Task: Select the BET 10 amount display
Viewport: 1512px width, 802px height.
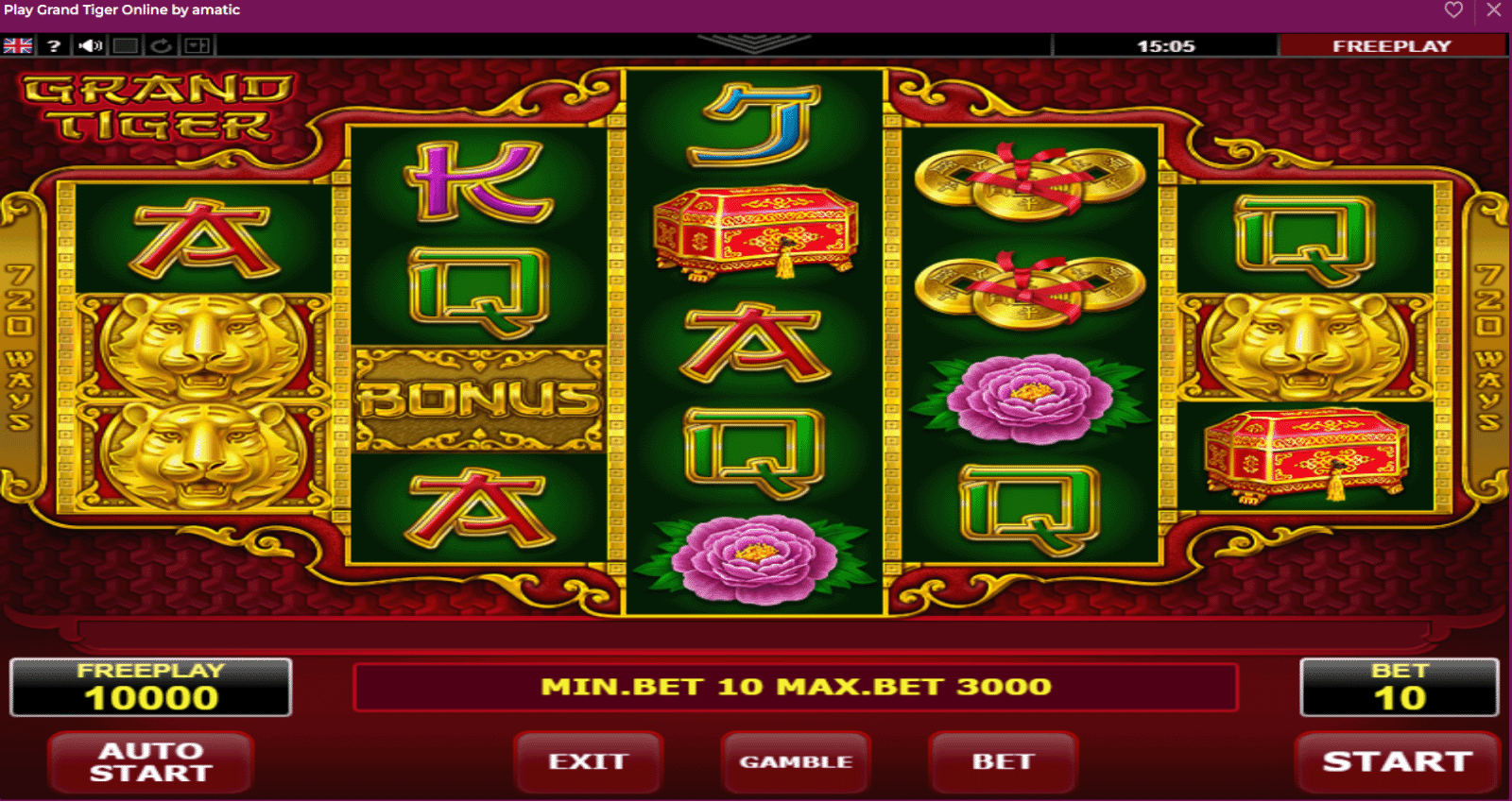Action: 1400,687
